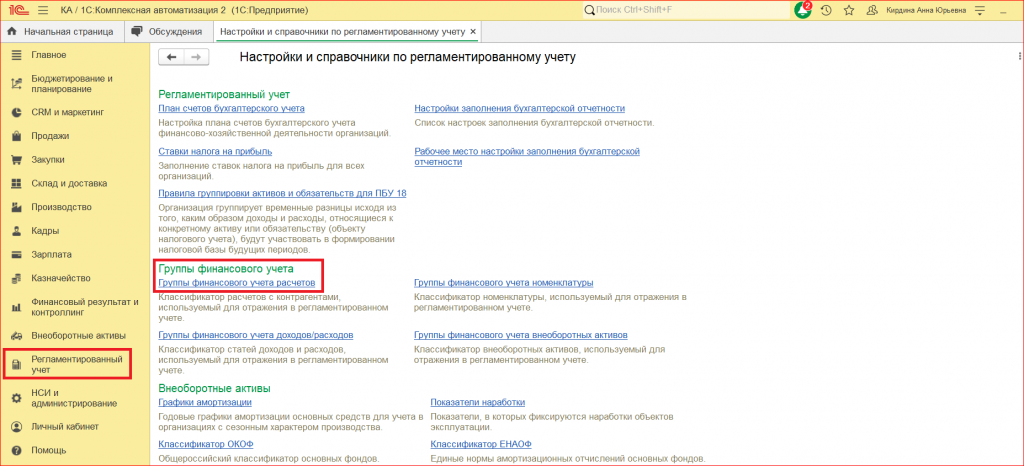The height and width of the screenshot is (466, 1024).
Task: Click the Производство factory icon
Action: pyautogui.click(x=18, y=208)
